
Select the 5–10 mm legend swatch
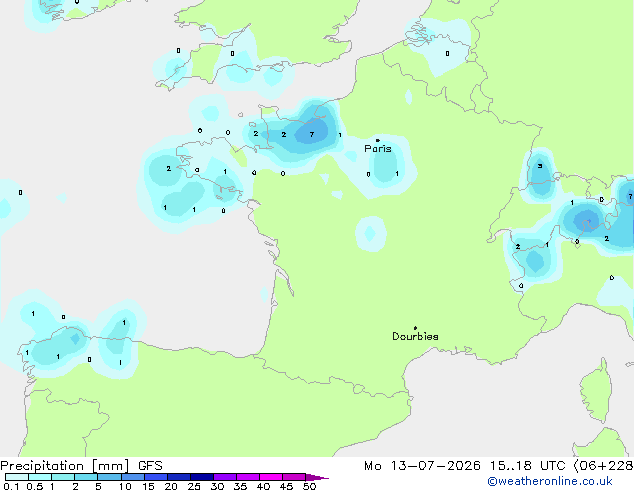click(109, 477)
